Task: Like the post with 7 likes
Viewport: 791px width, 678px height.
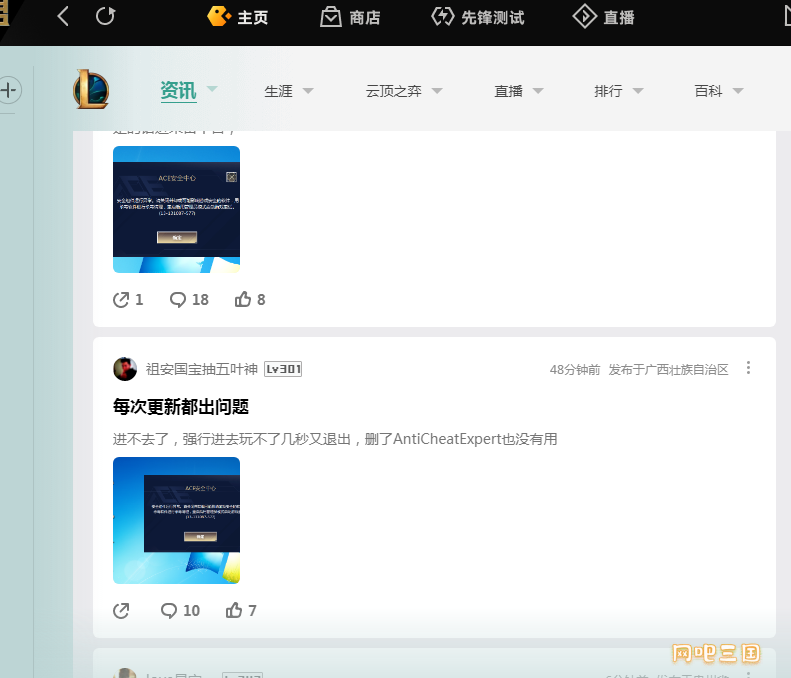Action: tap(241, 611)
